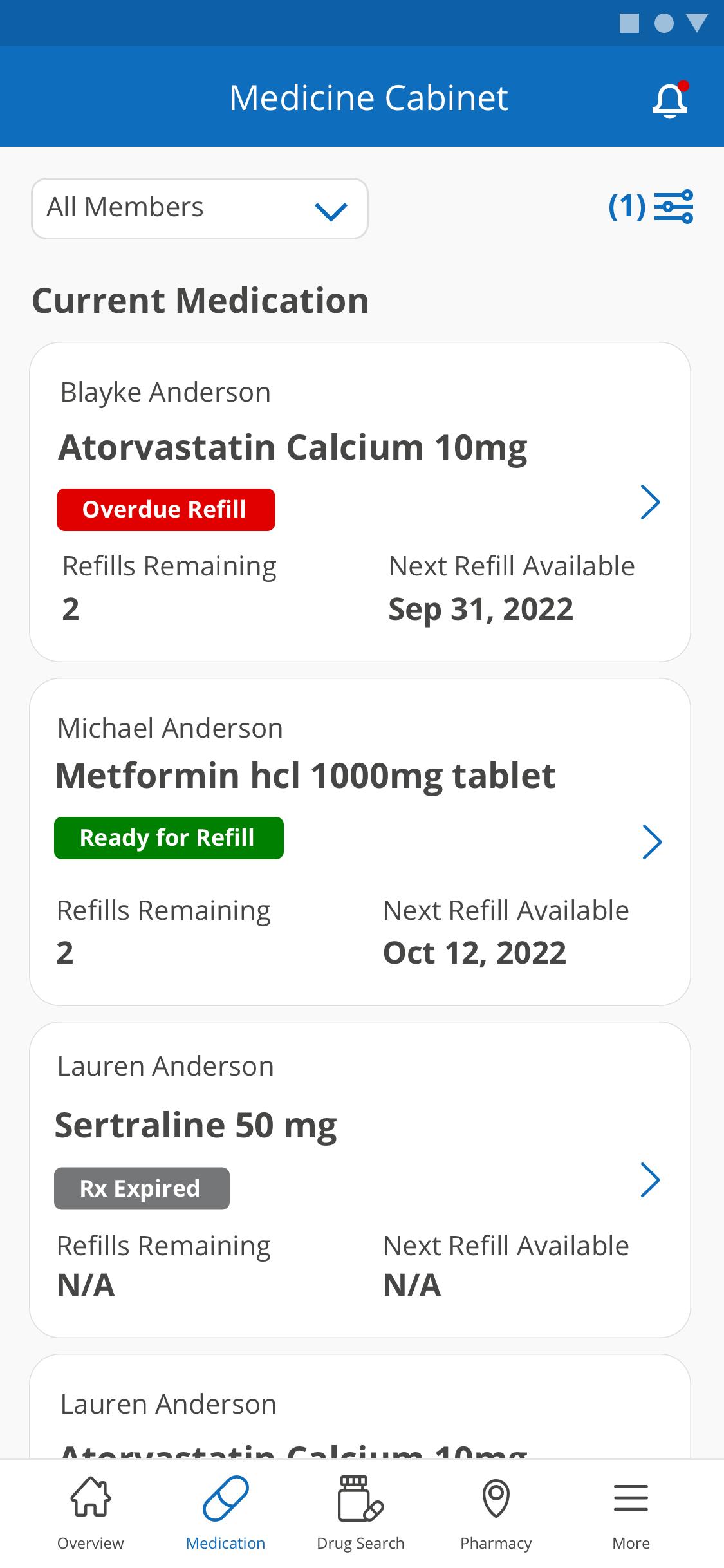The width and height of the screenshot is (724, 1568).
Task: Open the partially visible Lauren Anderson card
Action: click(360, 1406)
